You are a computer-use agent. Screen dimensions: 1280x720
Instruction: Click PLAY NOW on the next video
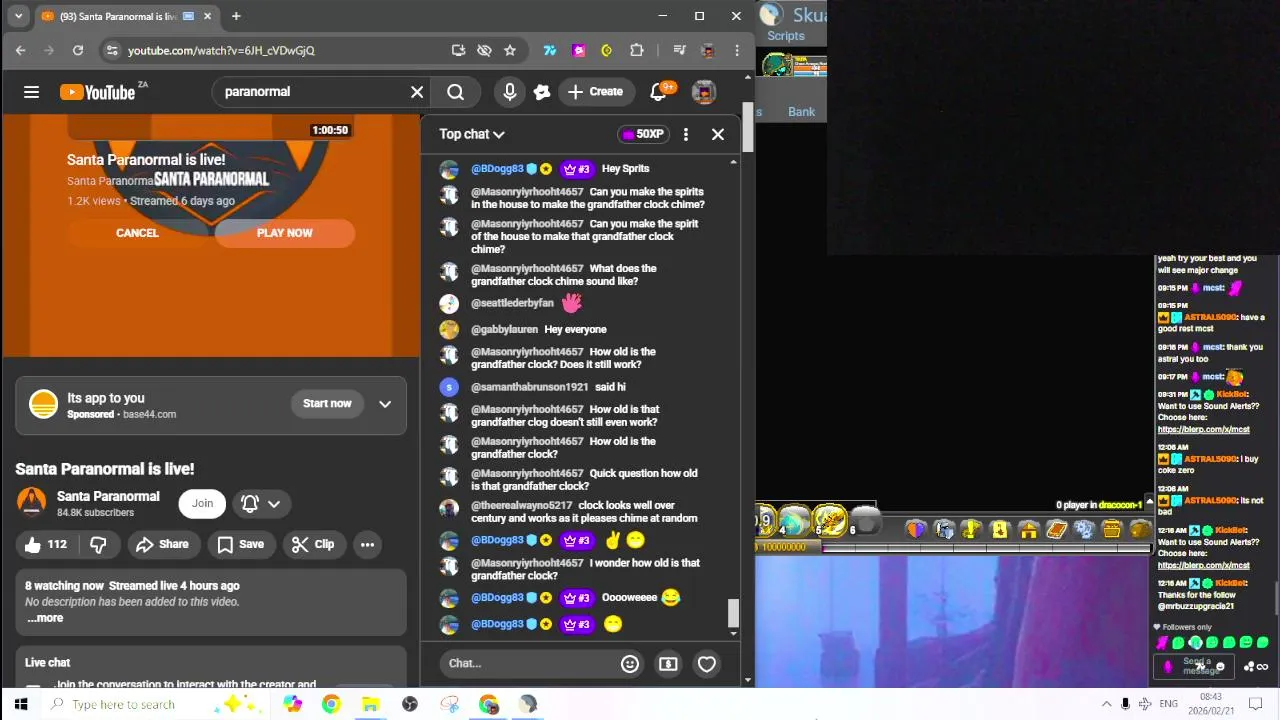pyautogui.click(x=285, y=233)
